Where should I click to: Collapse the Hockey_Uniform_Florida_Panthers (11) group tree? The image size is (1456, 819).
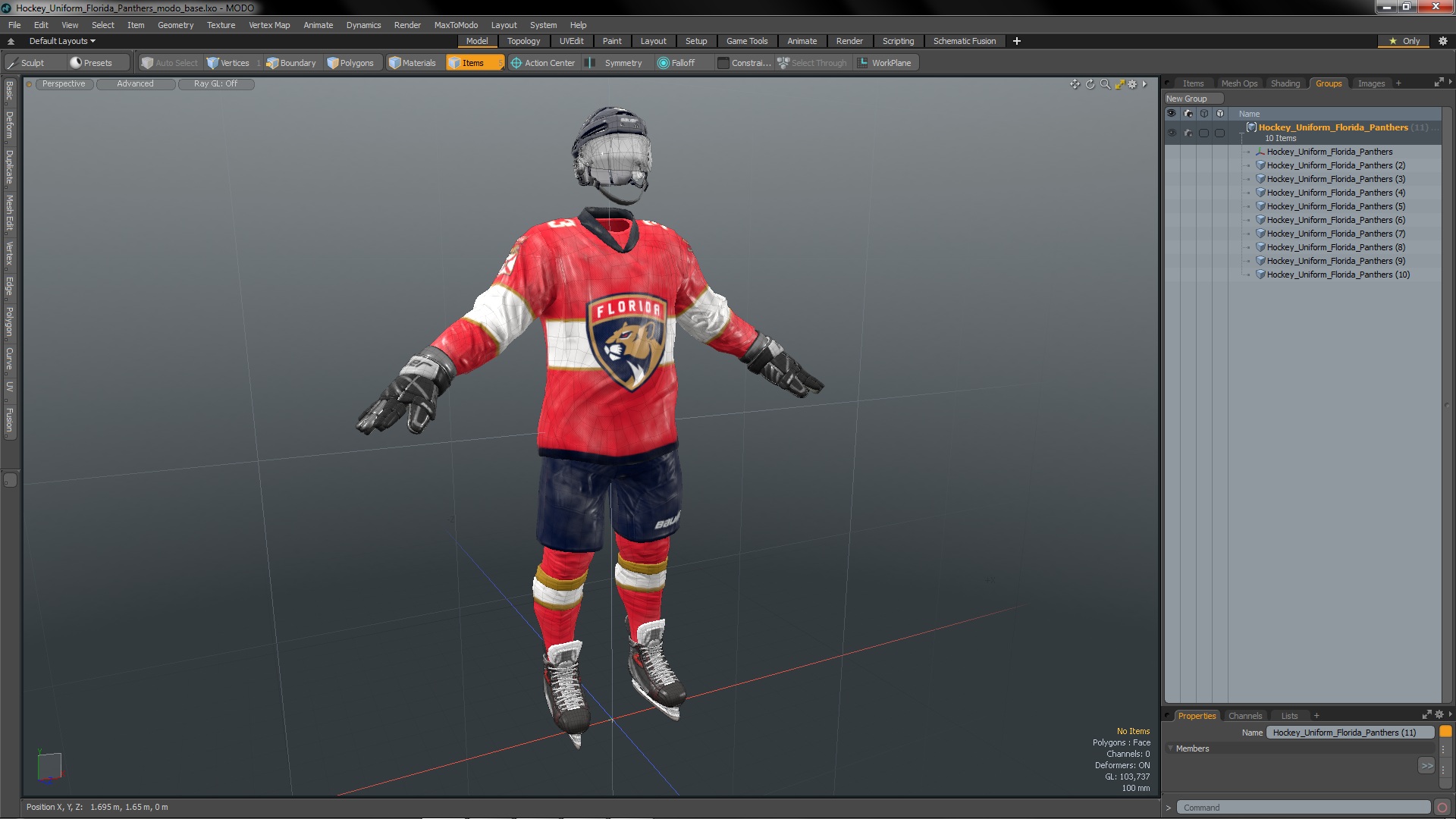pyautogui.click(x=1241, y=134)
